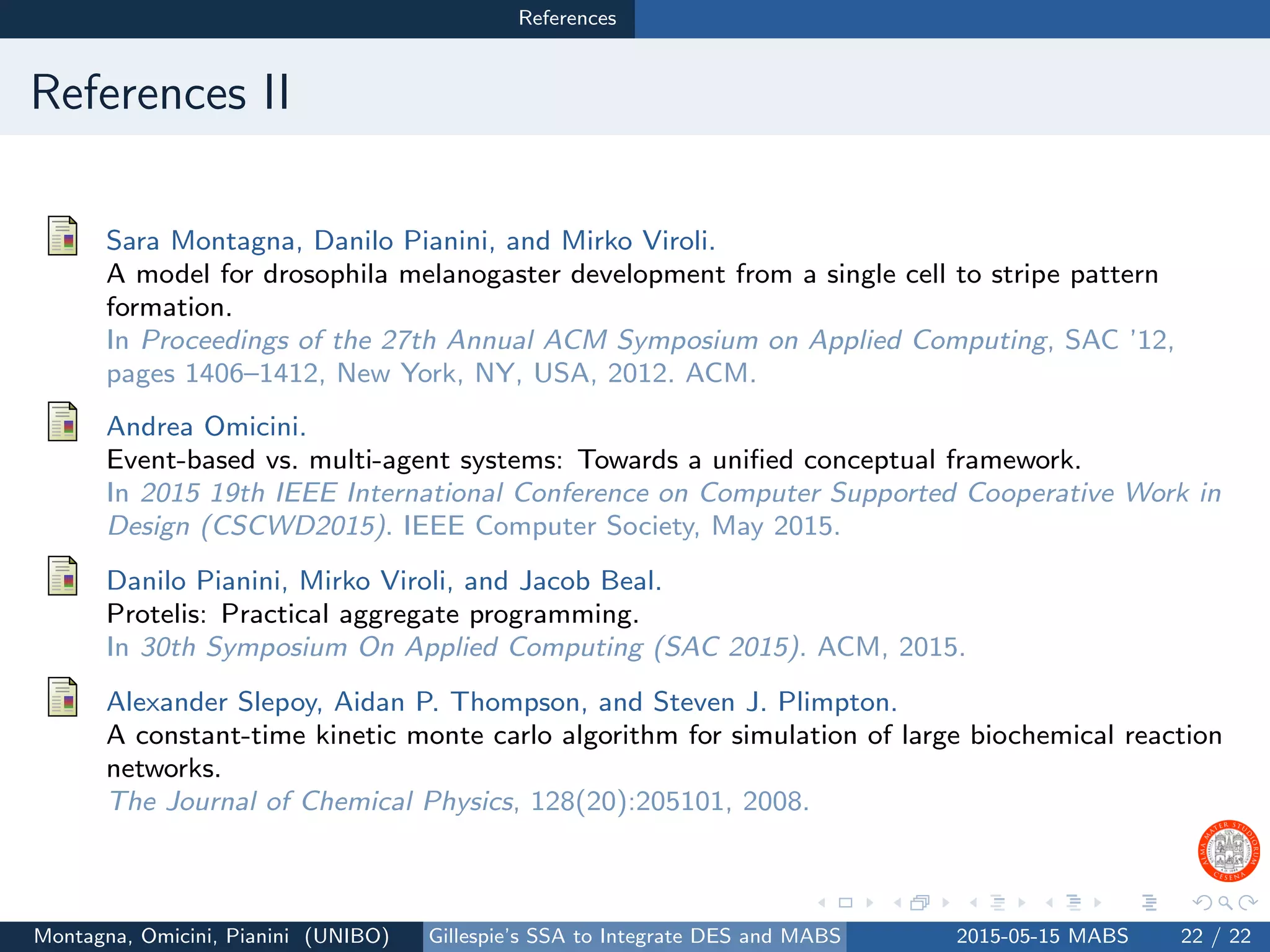The image size is (1270, 952).
Task: Click the go-back curved arrow icon
Action: [x=1202, y=903]
